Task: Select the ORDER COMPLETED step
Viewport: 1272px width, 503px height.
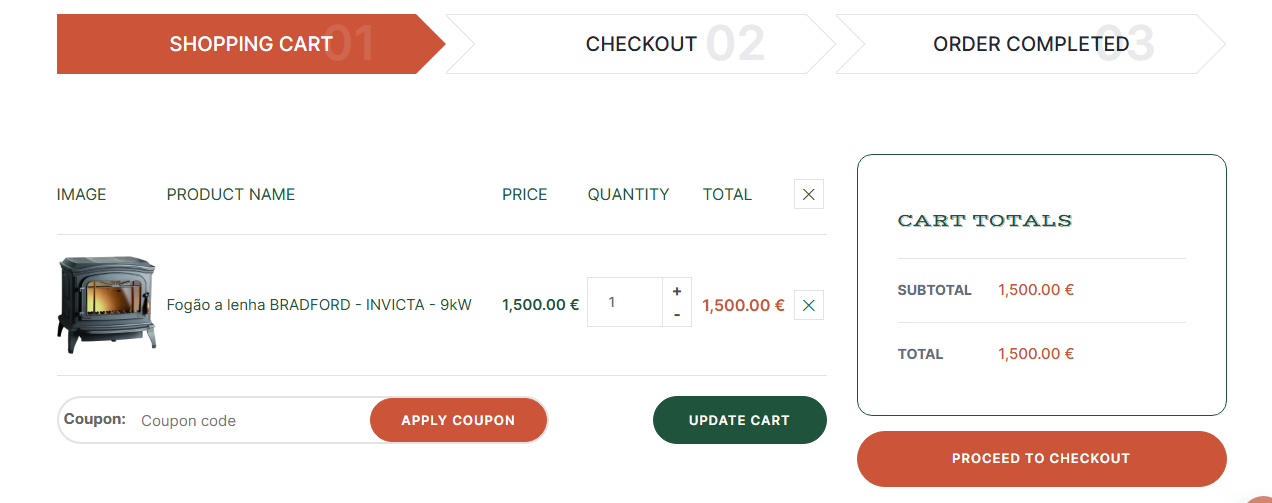Action: pos(1031,44)
